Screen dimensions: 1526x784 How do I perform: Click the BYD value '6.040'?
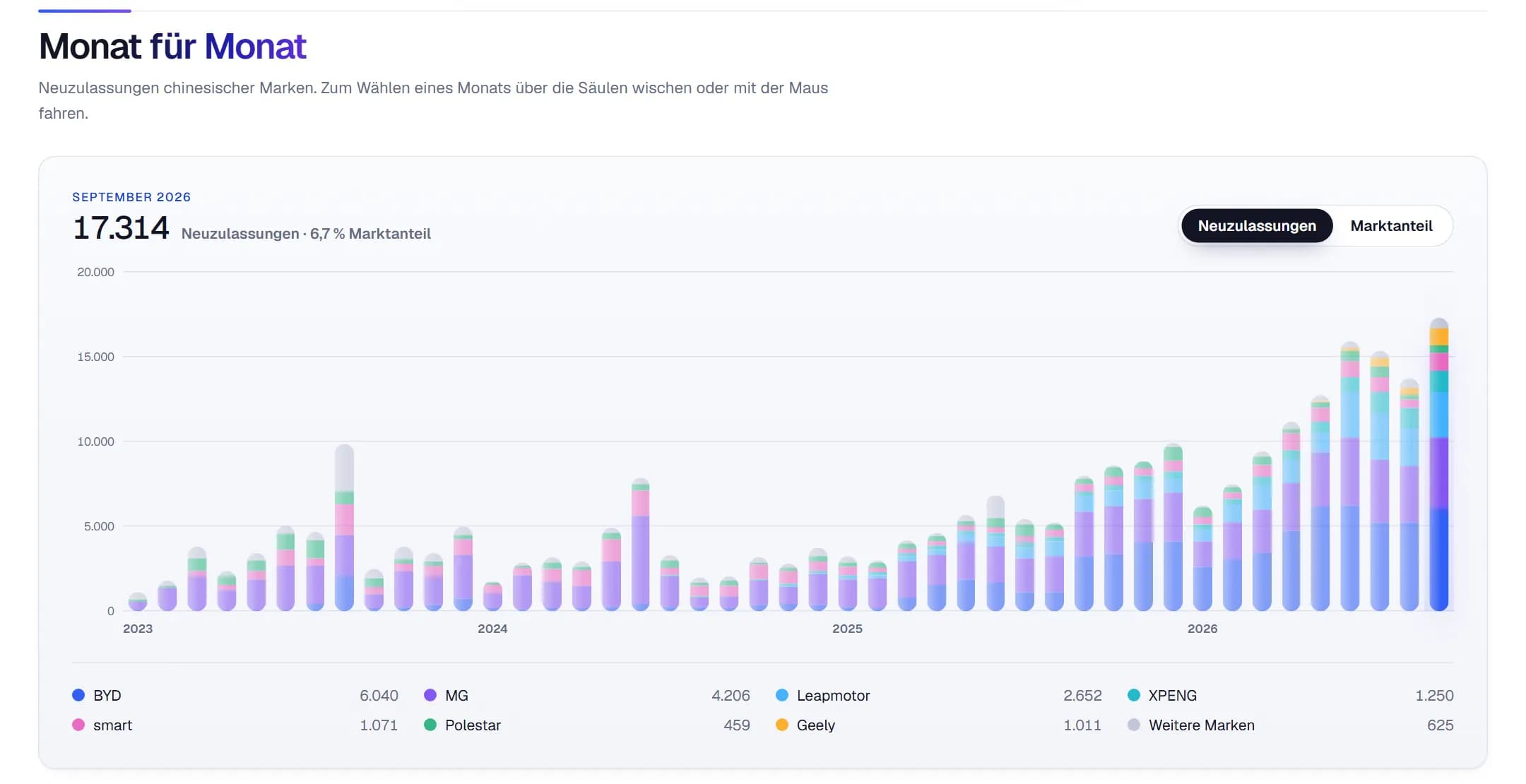379,695
